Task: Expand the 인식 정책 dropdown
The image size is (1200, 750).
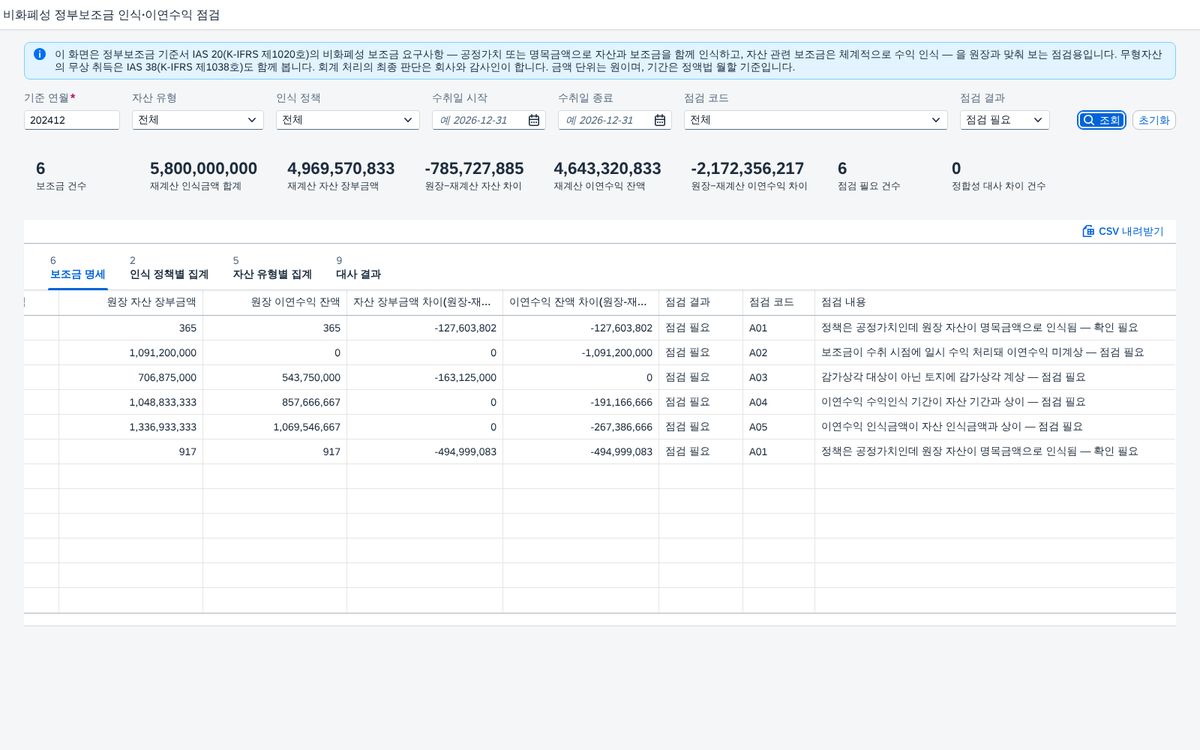Action: [348, 120]
